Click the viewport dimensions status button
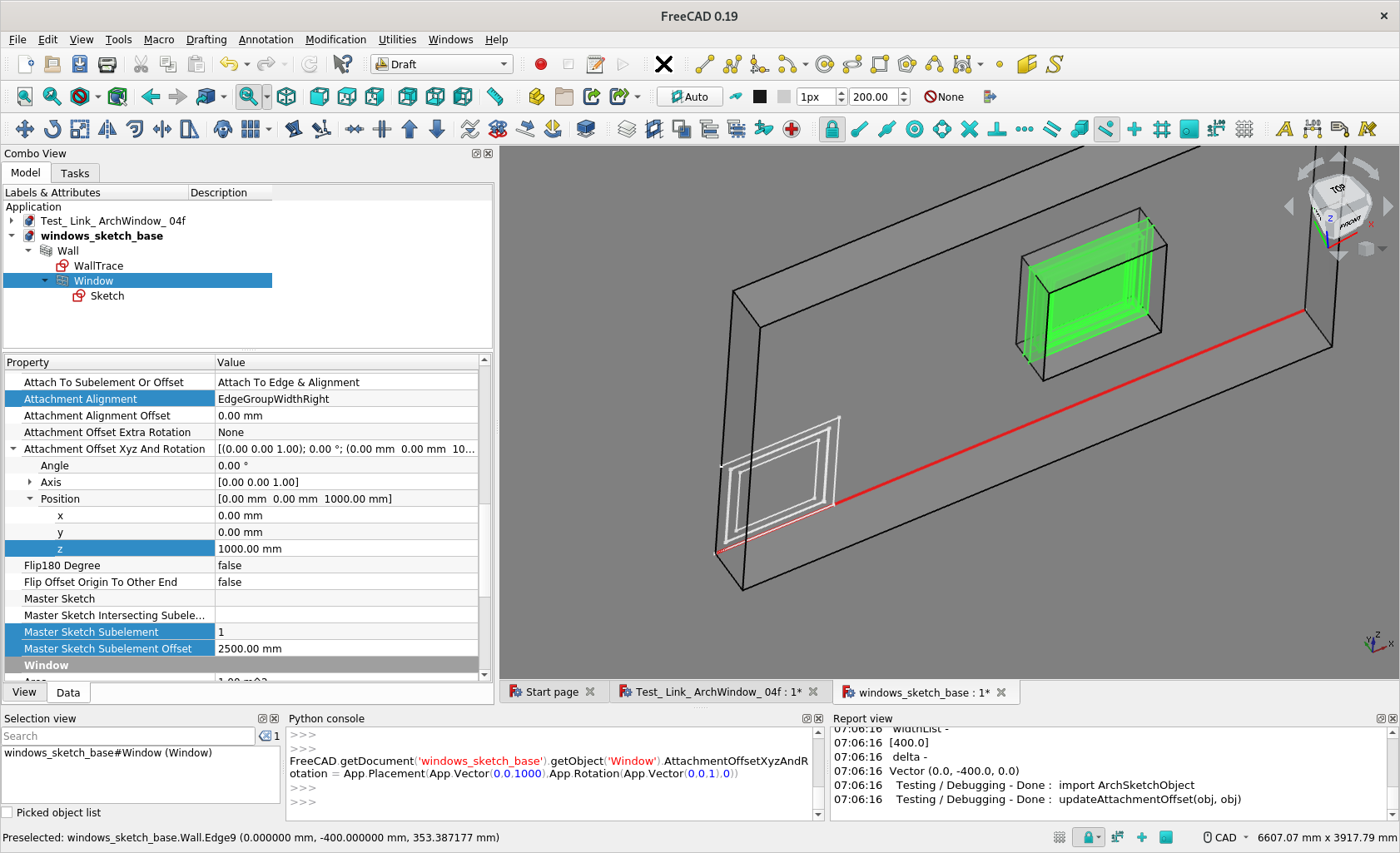The height and width of the screenshot is (853, 1400). click(1327, 838)
